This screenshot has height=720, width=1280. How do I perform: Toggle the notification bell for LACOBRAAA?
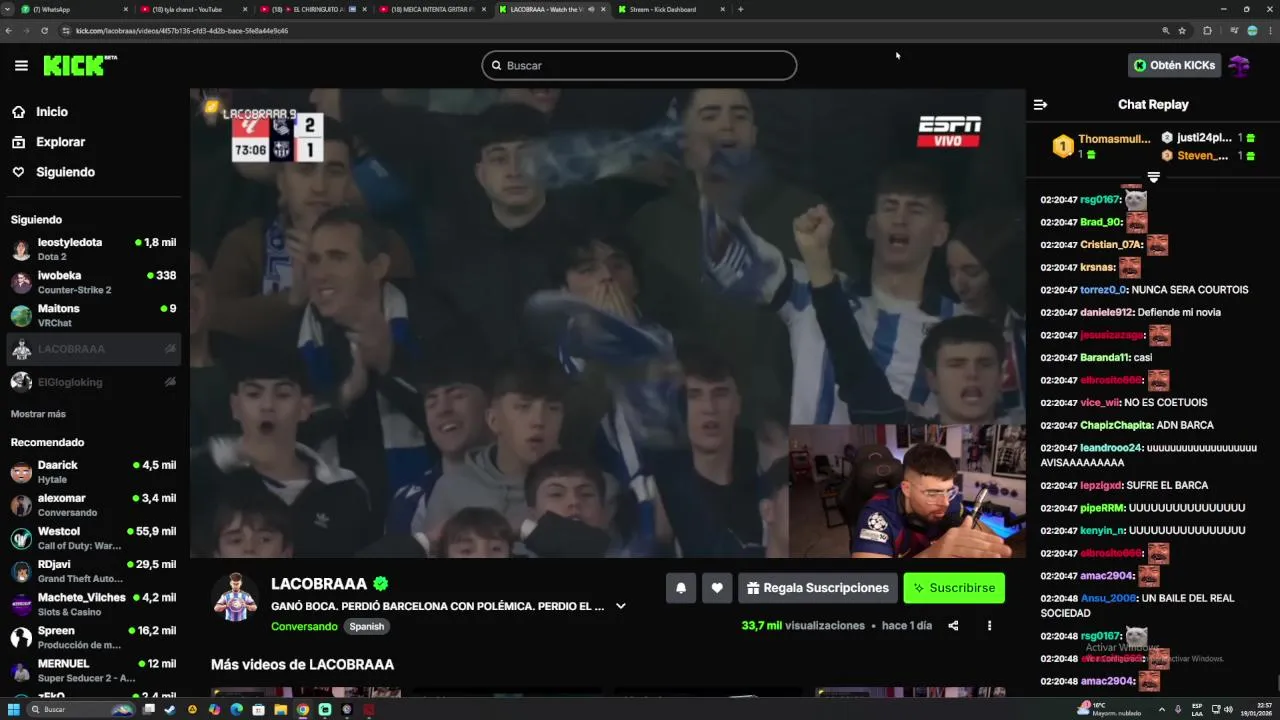click(x=681, y=588)
